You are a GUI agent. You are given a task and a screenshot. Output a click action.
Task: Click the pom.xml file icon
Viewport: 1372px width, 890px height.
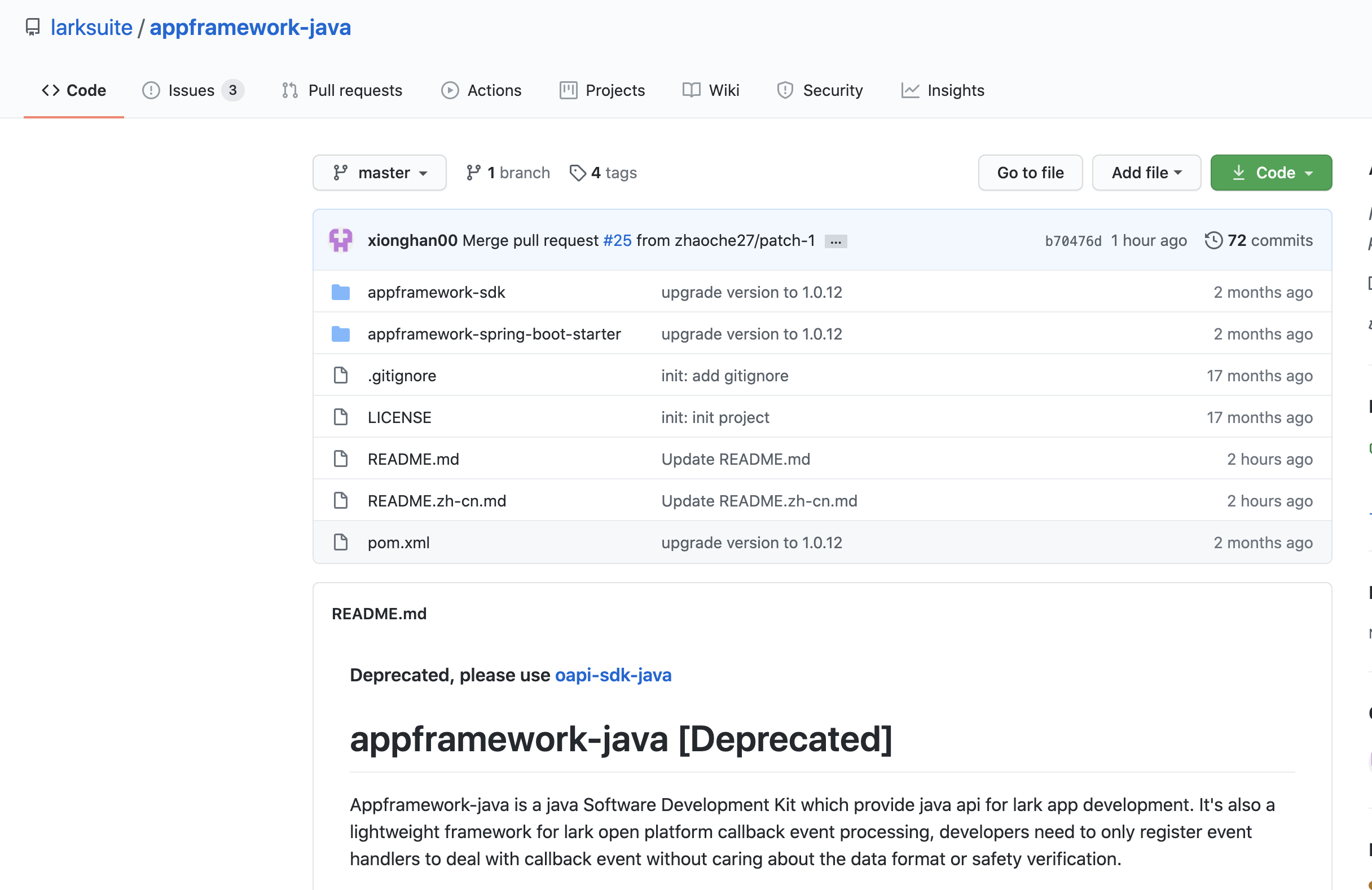click(x=341, y=542)
